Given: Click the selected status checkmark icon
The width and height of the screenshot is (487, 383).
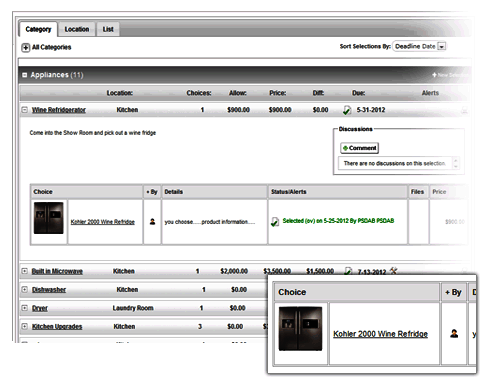Looking at the screenshot, I should [275, 221].
